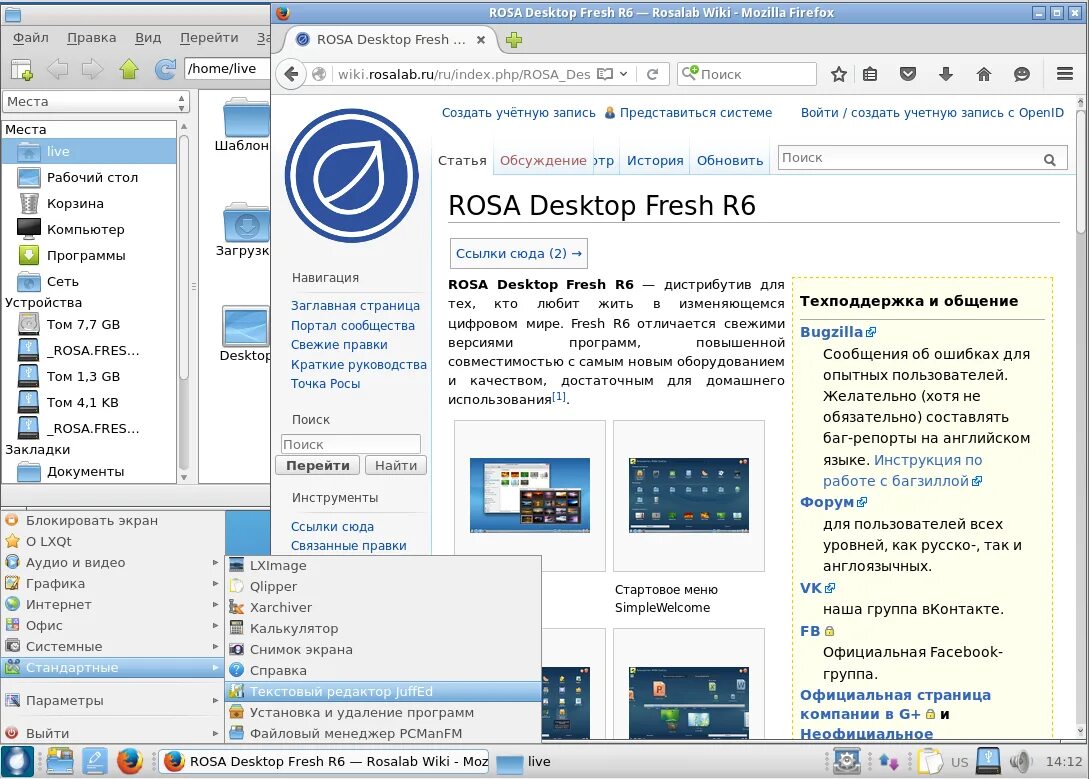This screenshot has height=779, width=1089.
Task: Toggle the bookmark star for this page
Action: coord(838,74)
